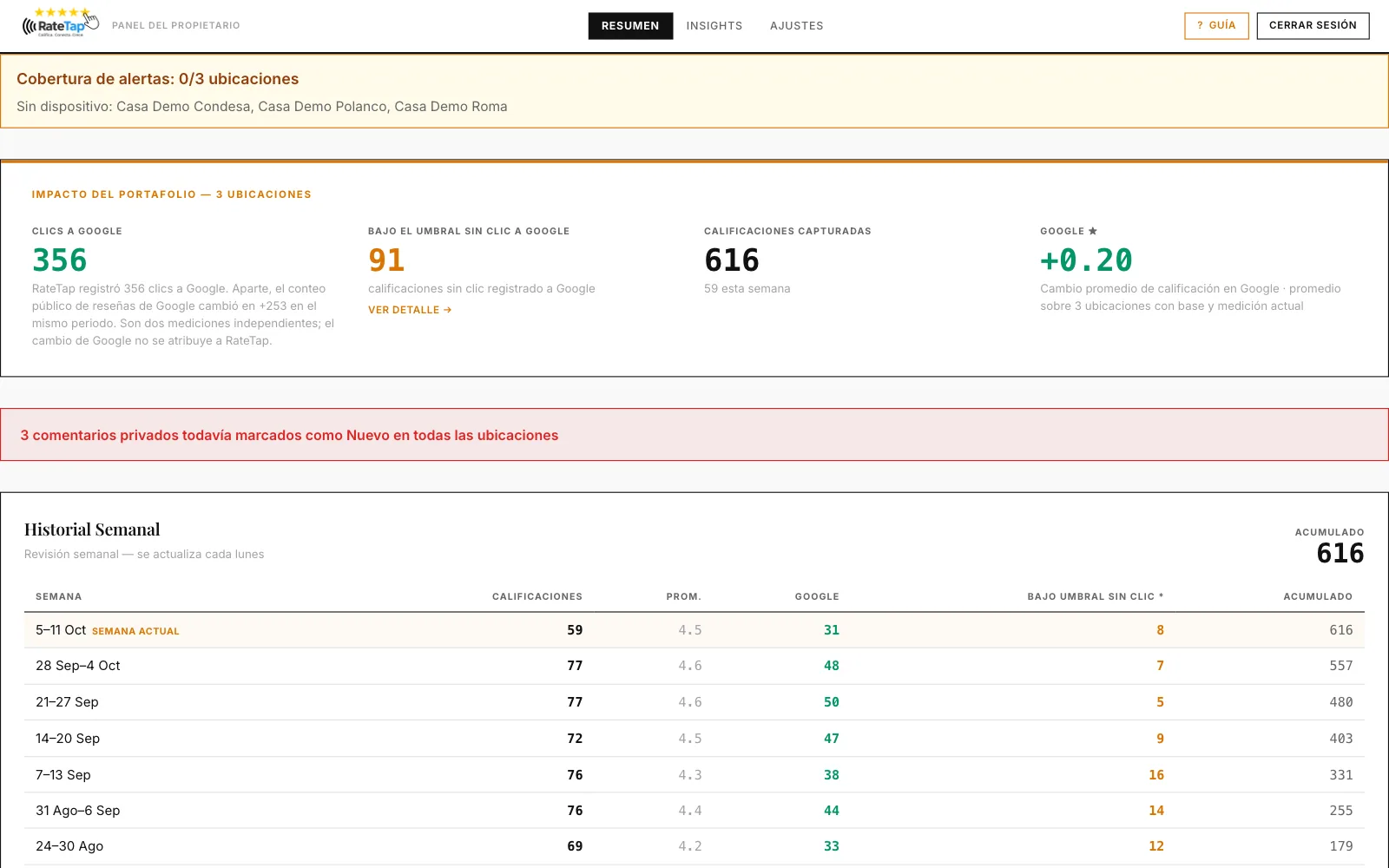Image resolution: width=1389 pixels, height=868 pixels.
Task: Select the 31 Ago–6 Sep week row
Action: [694, 811]
